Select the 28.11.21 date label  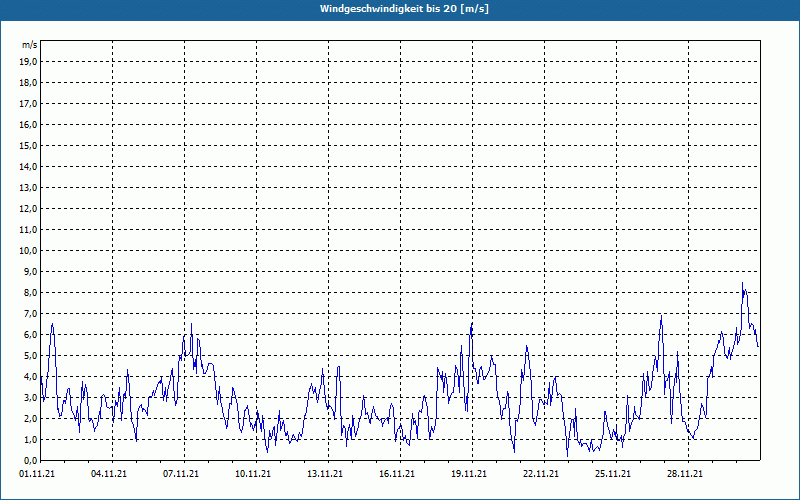tap(684, 474)
